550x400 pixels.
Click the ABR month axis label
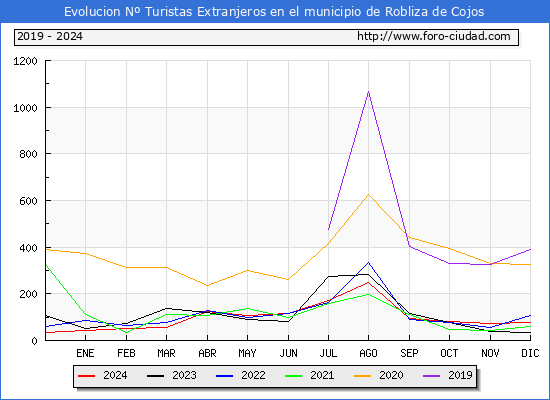[207, 353]
